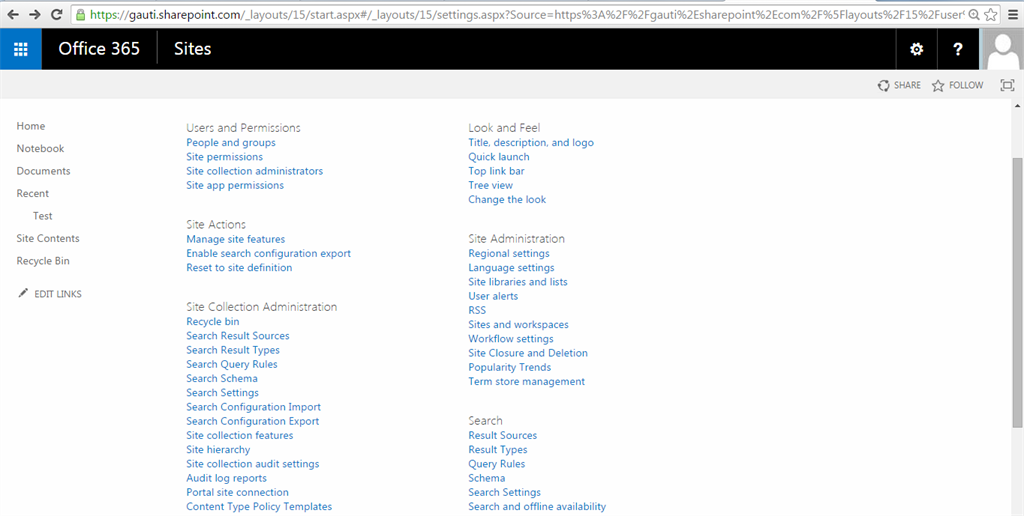Open Search Schema link
Viewport: 1024px width, 516px height.
point(222,378)
